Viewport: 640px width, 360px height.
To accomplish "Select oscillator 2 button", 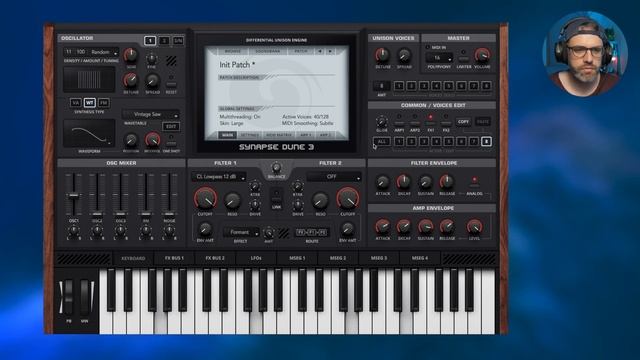I will [x=164, y=40].
